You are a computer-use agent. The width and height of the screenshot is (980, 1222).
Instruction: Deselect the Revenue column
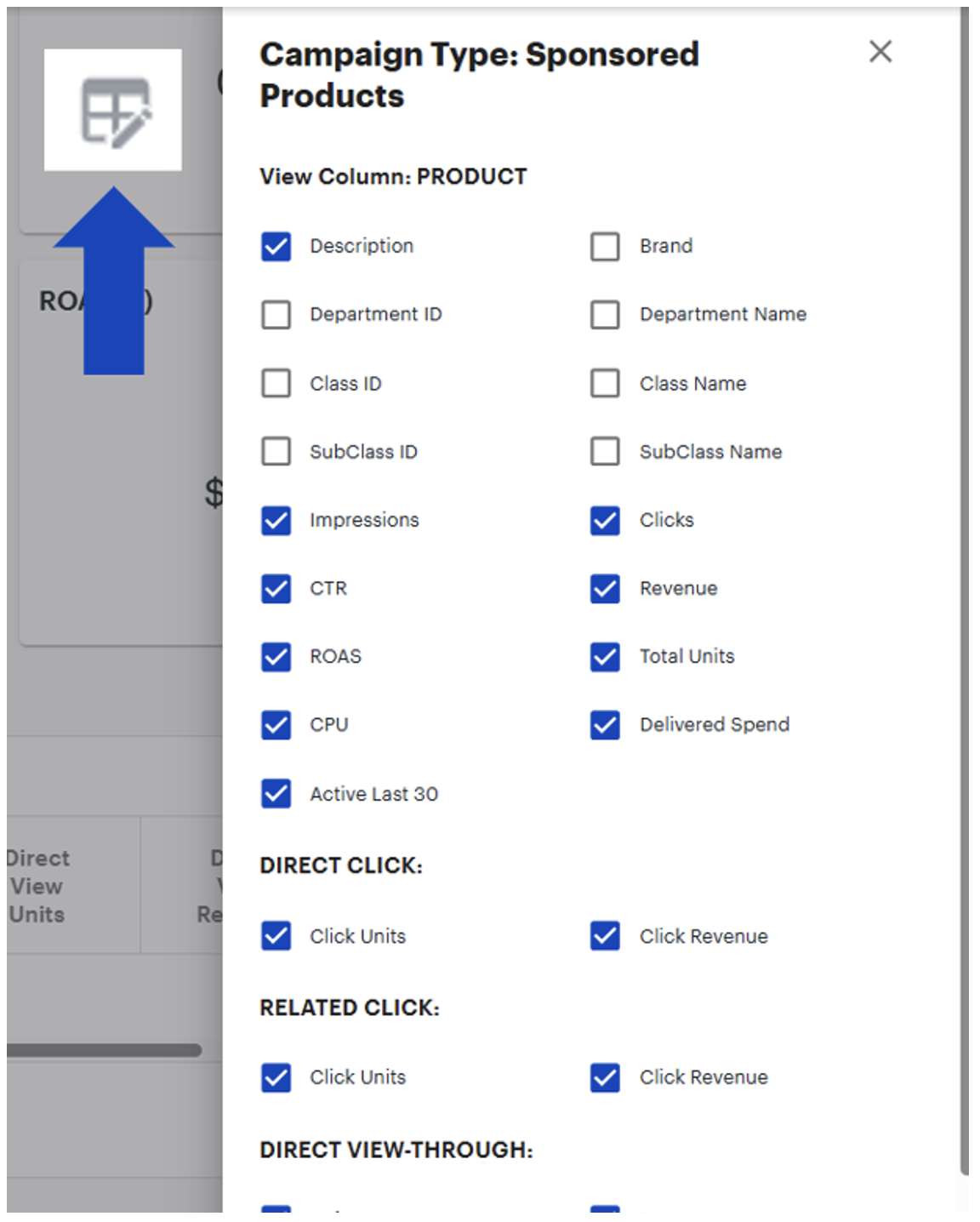(x=605, y=589)
